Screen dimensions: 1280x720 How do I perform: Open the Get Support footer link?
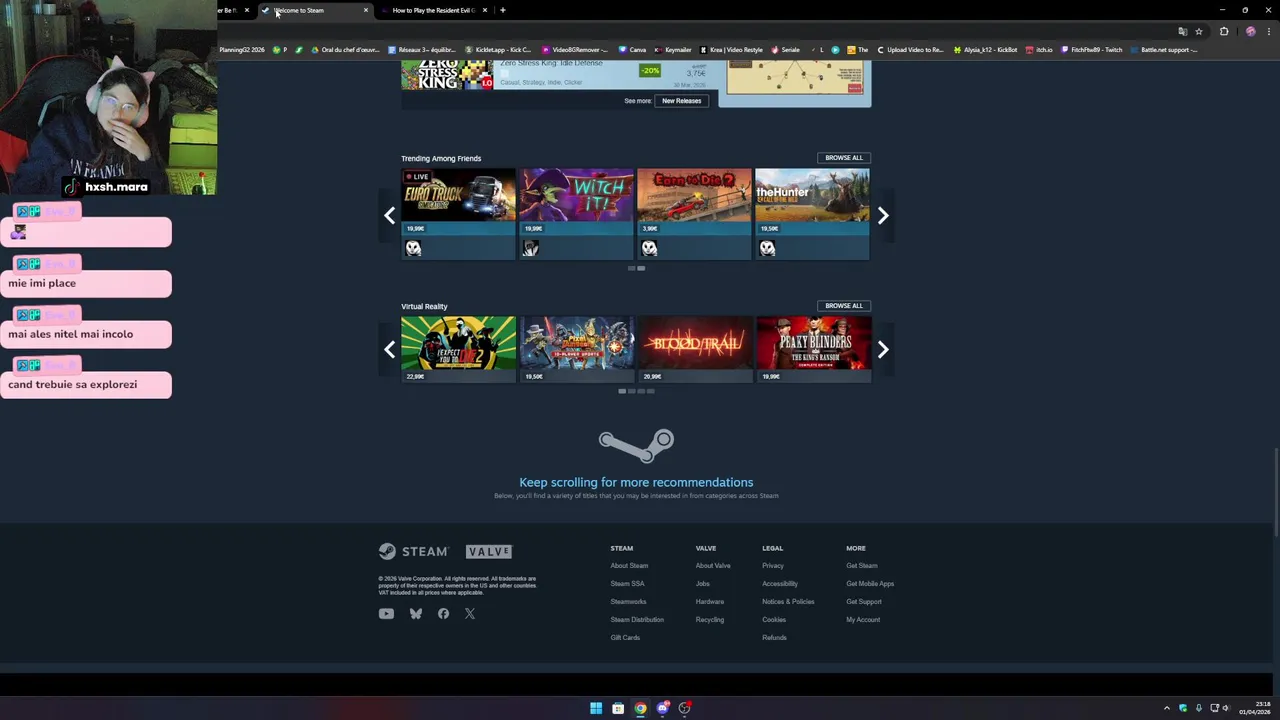(864, 602)
